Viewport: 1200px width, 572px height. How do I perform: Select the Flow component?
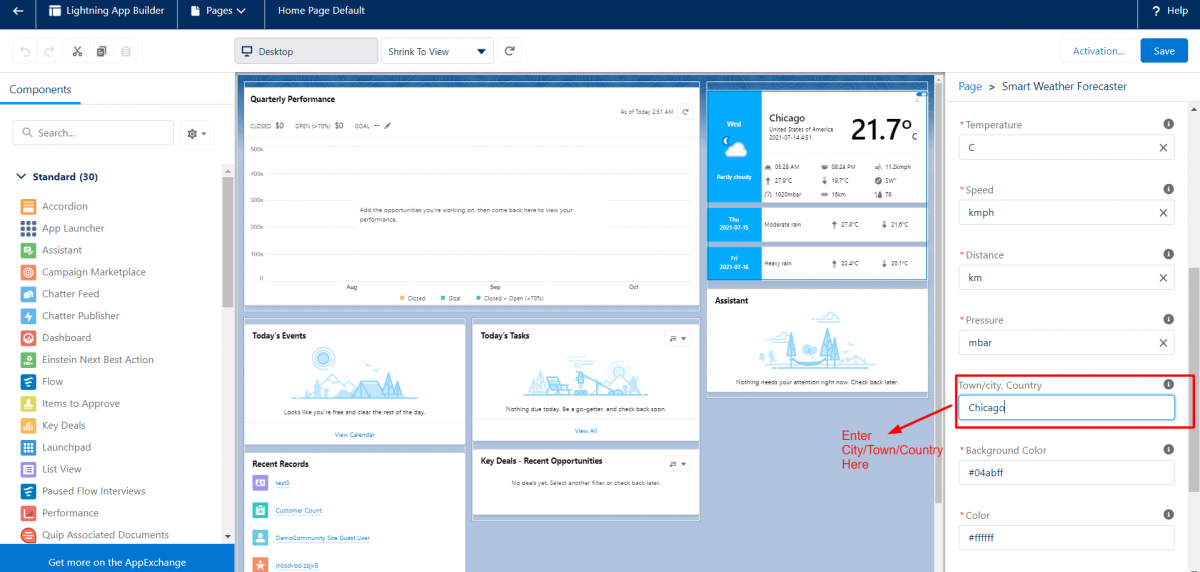click(42, 382)
